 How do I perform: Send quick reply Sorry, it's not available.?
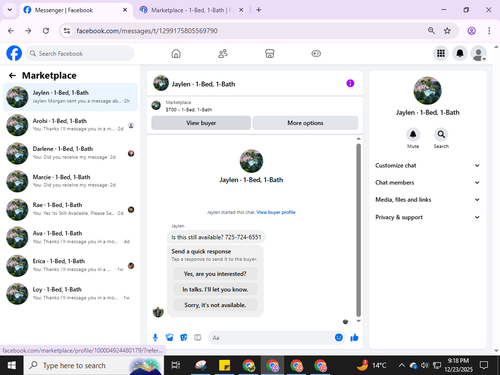click(215, 305)
